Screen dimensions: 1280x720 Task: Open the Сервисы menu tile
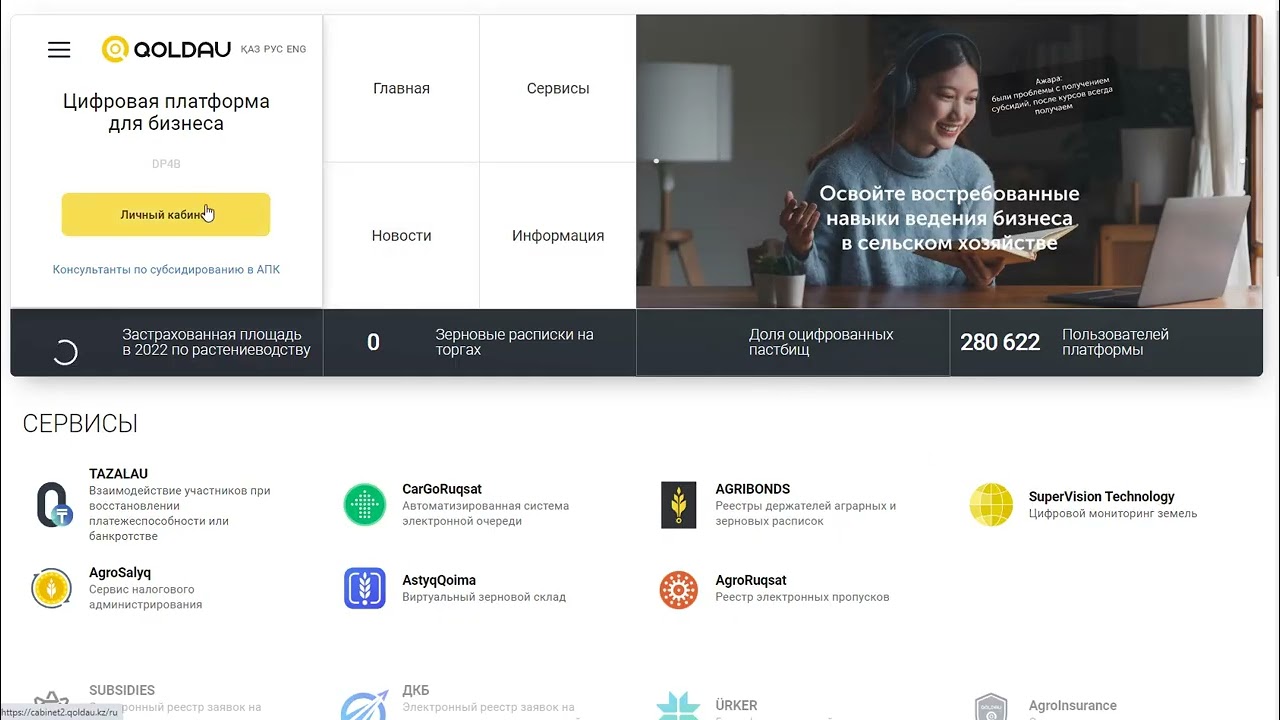[x=558, y=88]
